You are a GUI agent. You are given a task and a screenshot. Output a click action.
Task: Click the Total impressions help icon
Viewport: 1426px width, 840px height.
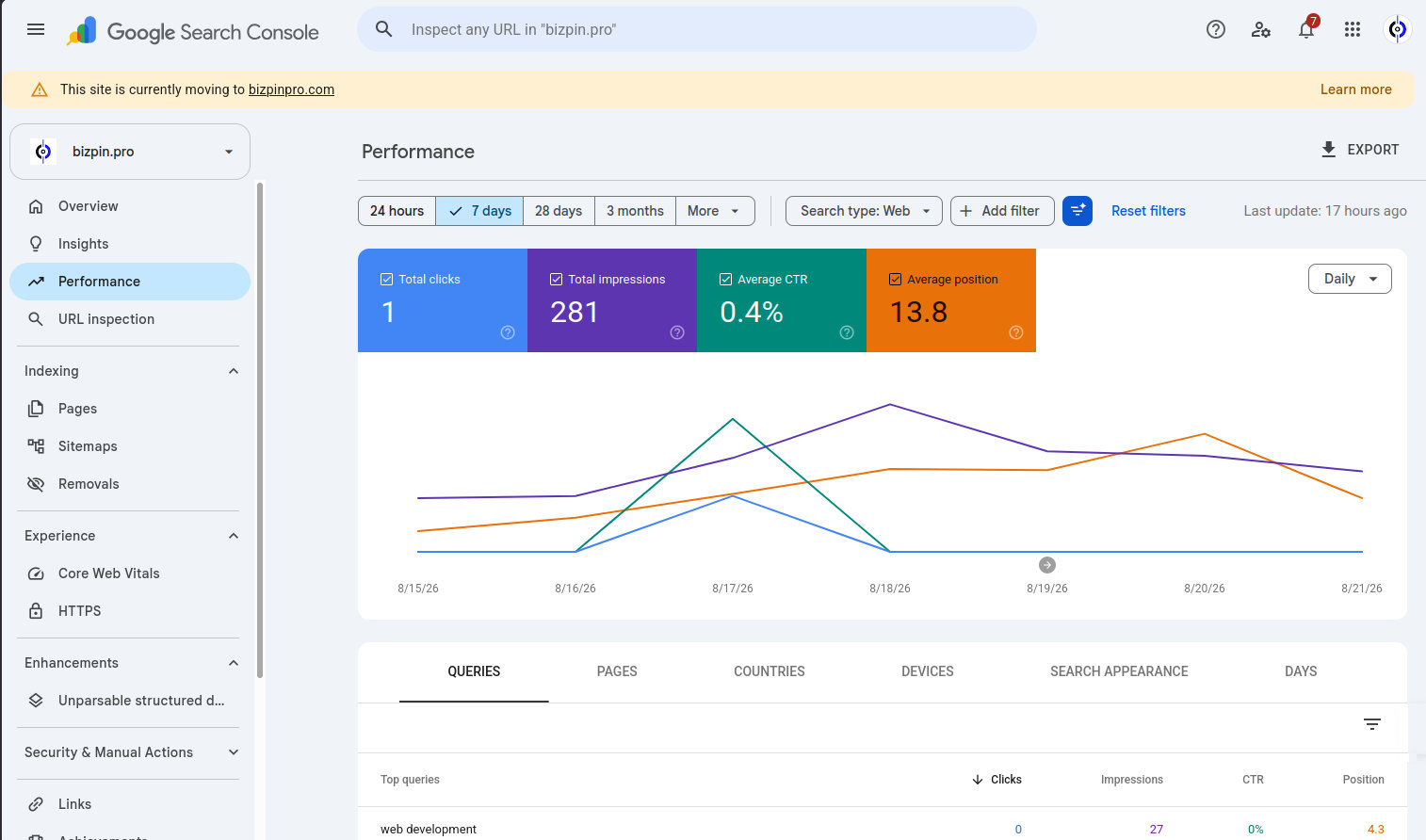click(x=677, y=332)
